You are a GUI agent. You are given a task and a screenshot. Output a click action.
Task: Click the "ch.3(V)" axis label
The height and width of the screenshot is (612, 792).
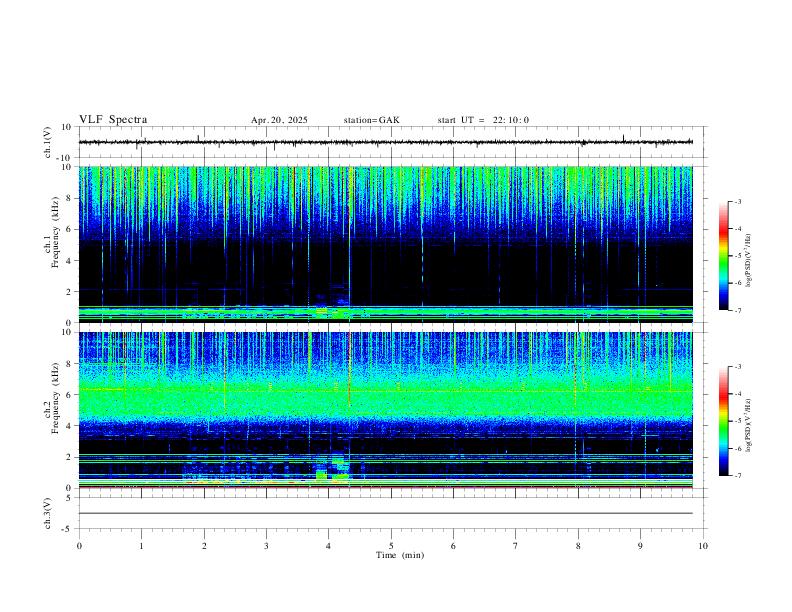click(48, 513)
